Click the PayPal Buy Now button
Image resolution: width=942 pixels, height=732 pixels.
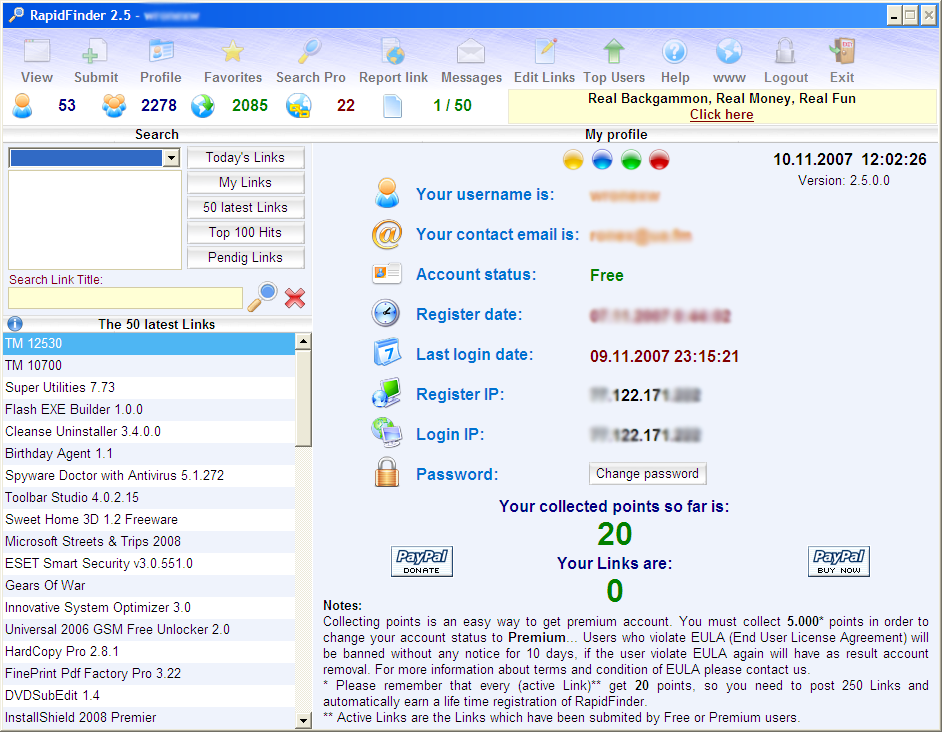coord(839,561)
